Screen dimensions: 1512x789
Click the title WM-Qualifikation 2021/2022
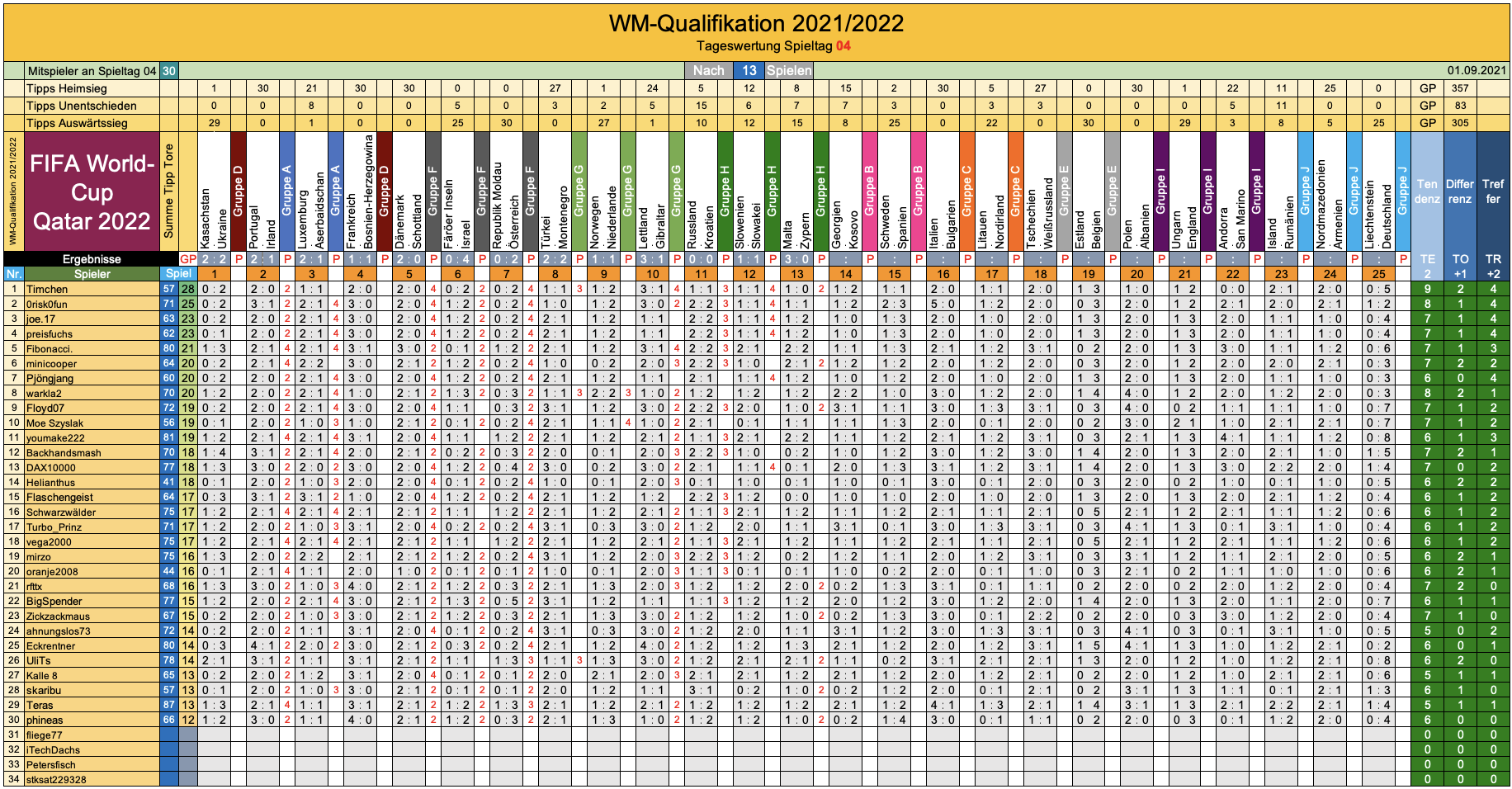(x=756, y=23)
